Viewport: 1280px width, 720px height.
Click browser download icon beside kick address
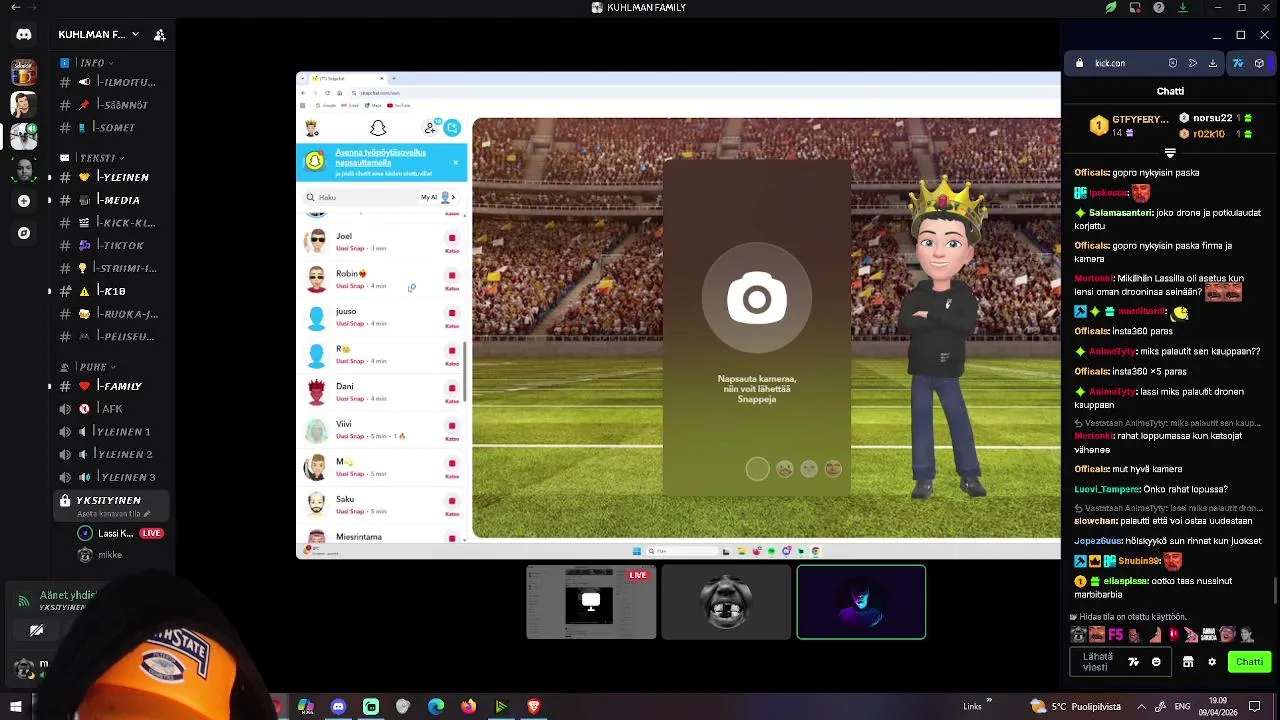[x=1213, y=64]
